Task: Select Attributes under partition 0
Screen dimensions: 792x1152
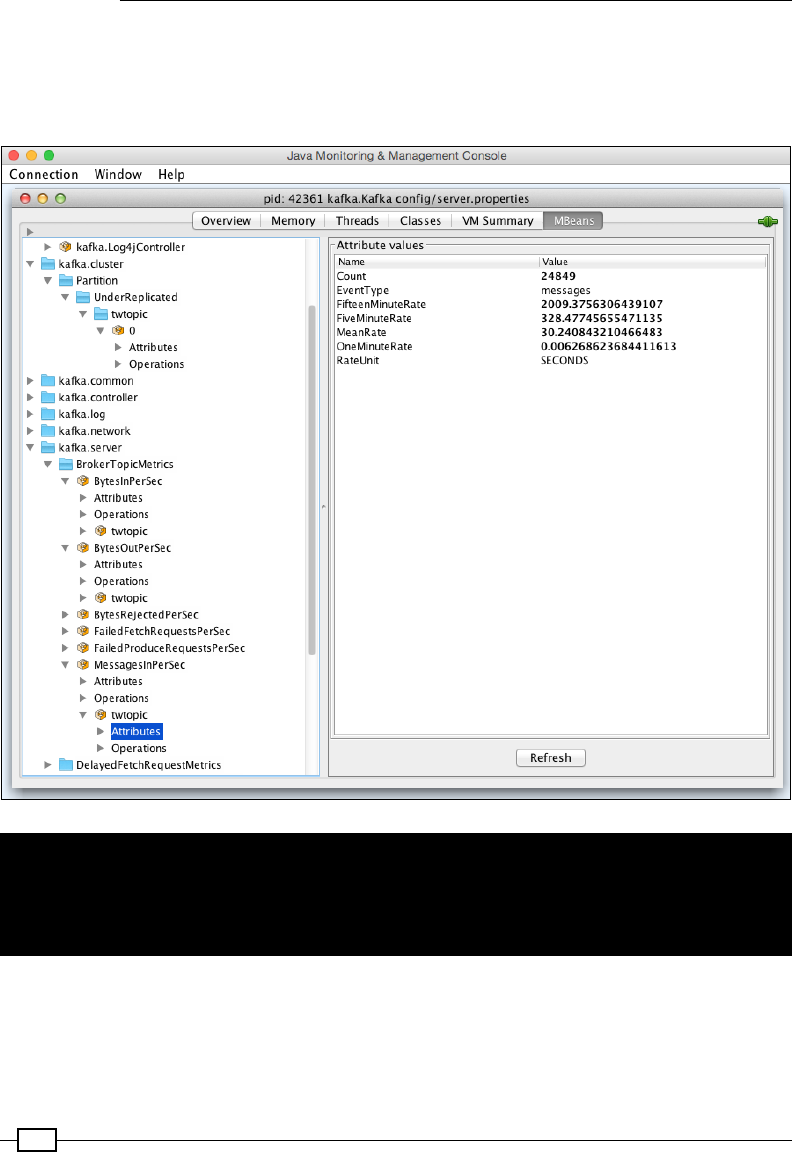Action: (x=154, y=348)
